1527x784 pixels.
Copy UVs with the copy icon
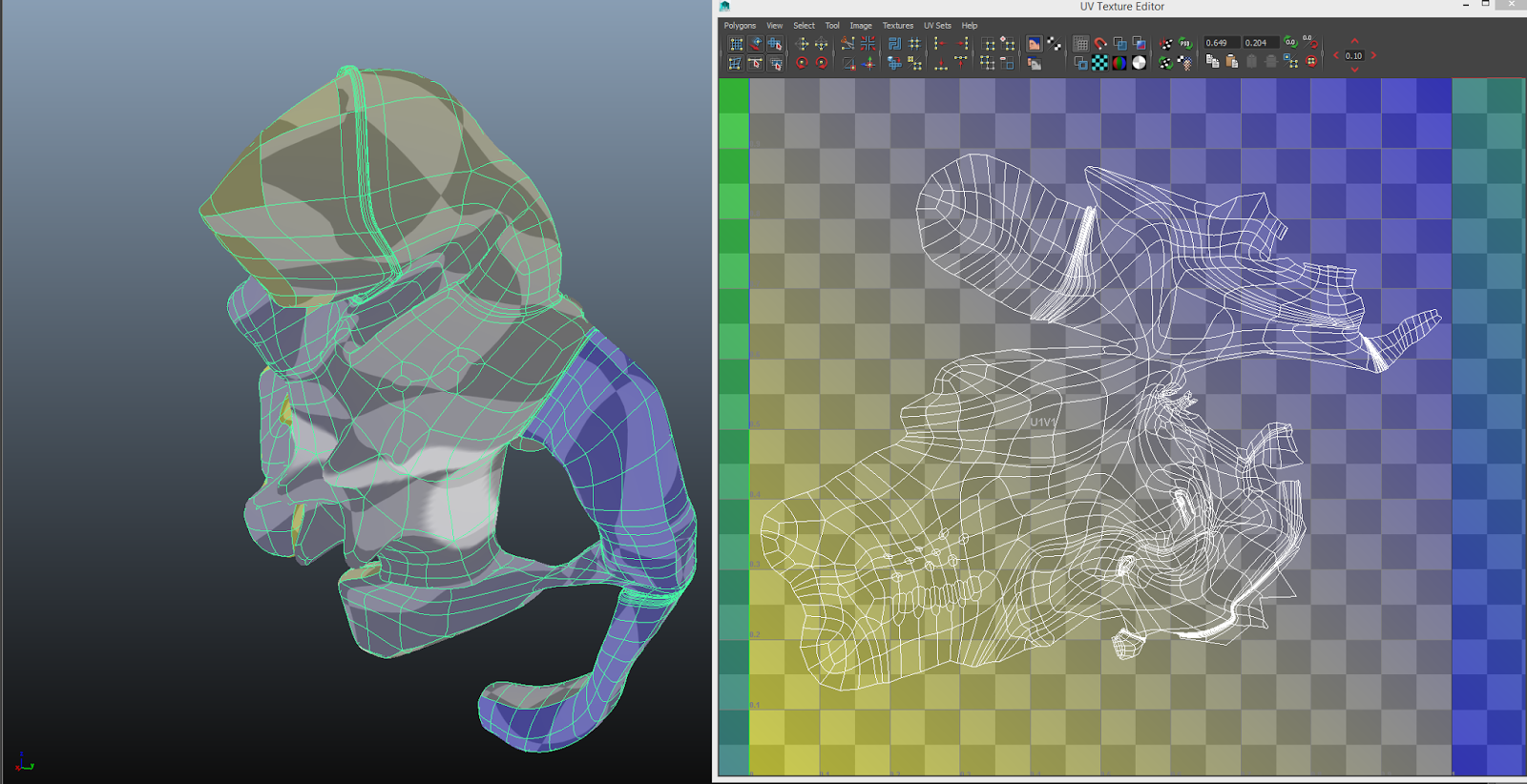click(1212, 62)
